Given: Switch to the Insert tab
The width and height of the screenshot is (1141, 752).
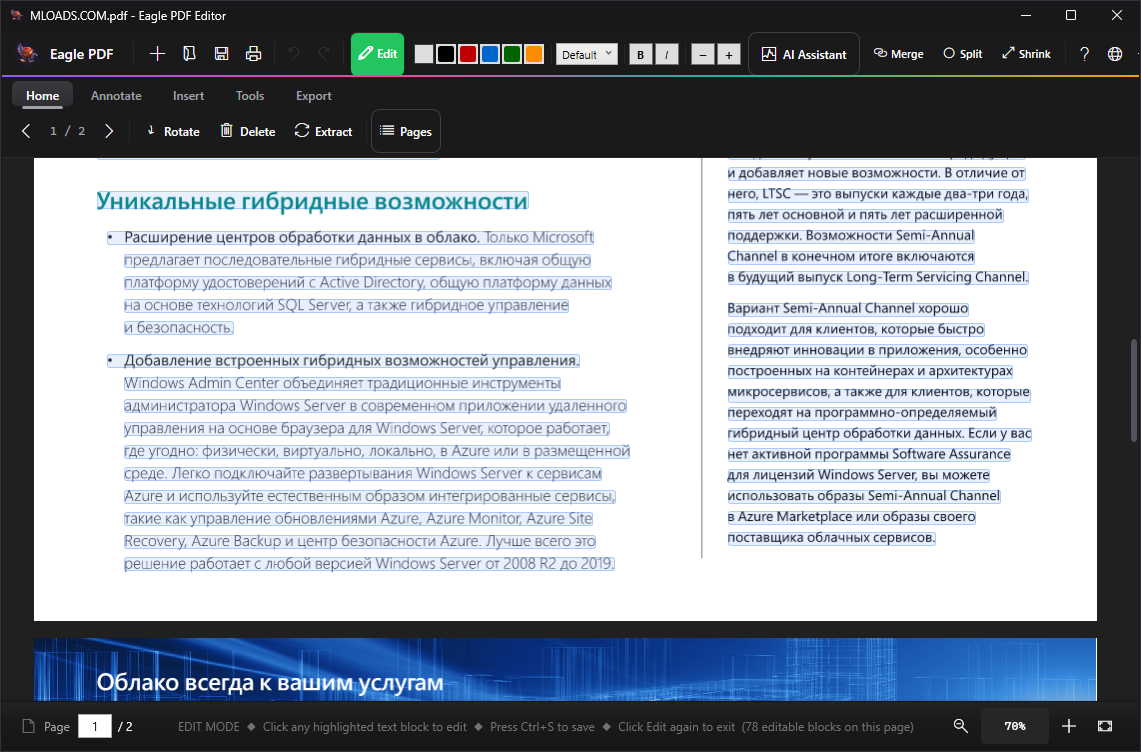Looking at the screenshot, I should 188,95.
